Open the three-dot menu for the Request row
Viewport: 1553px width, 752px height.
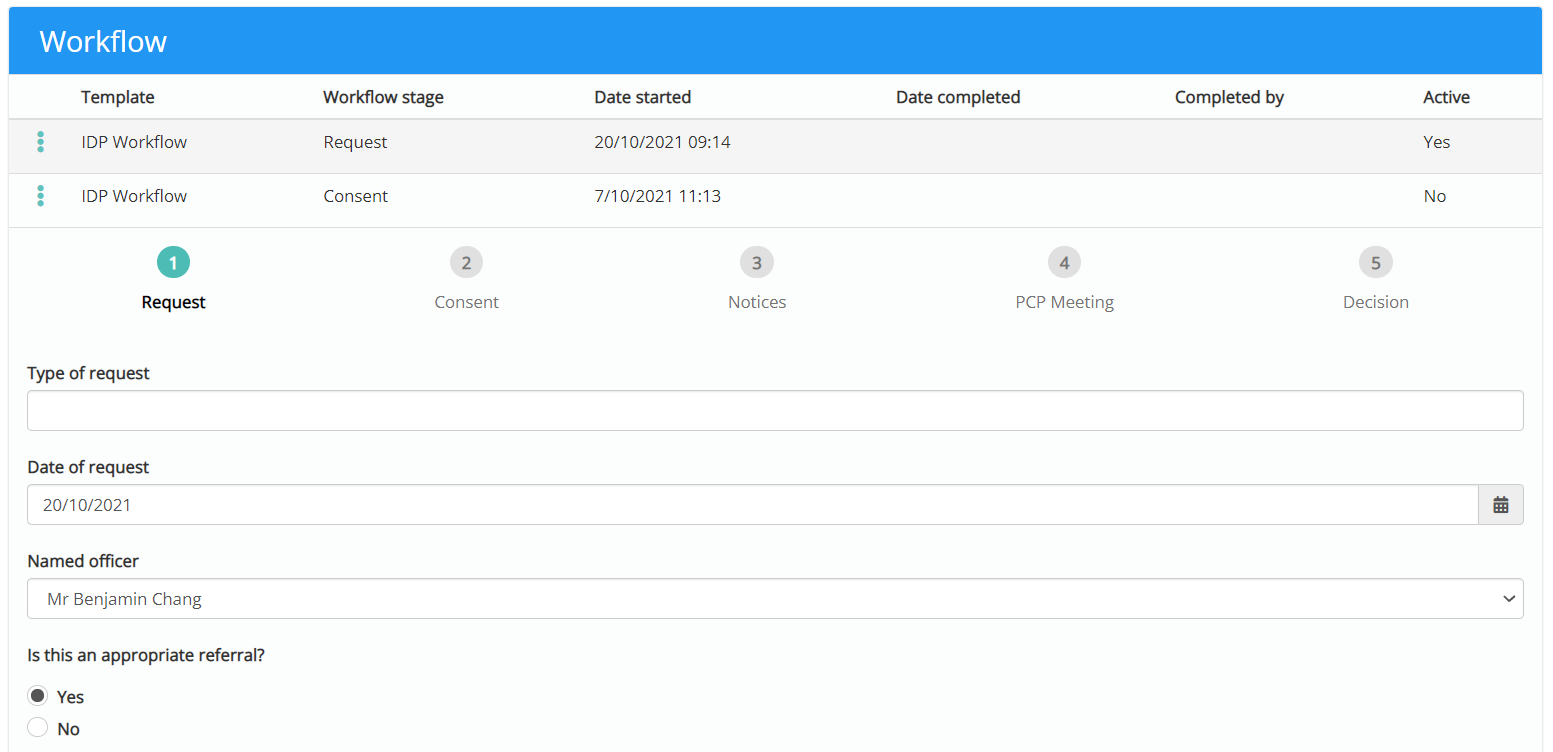point(40,142)
